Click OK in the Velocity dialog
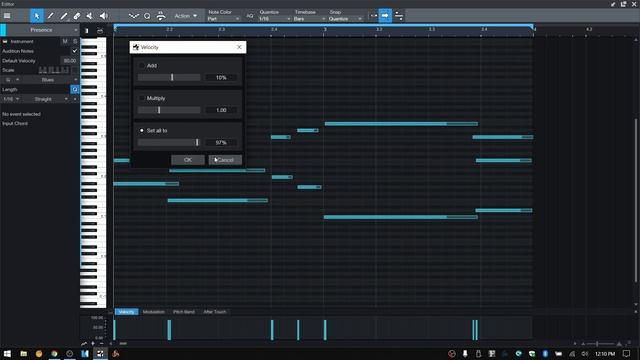The image size is (640, 360). (x=188, y=160)
